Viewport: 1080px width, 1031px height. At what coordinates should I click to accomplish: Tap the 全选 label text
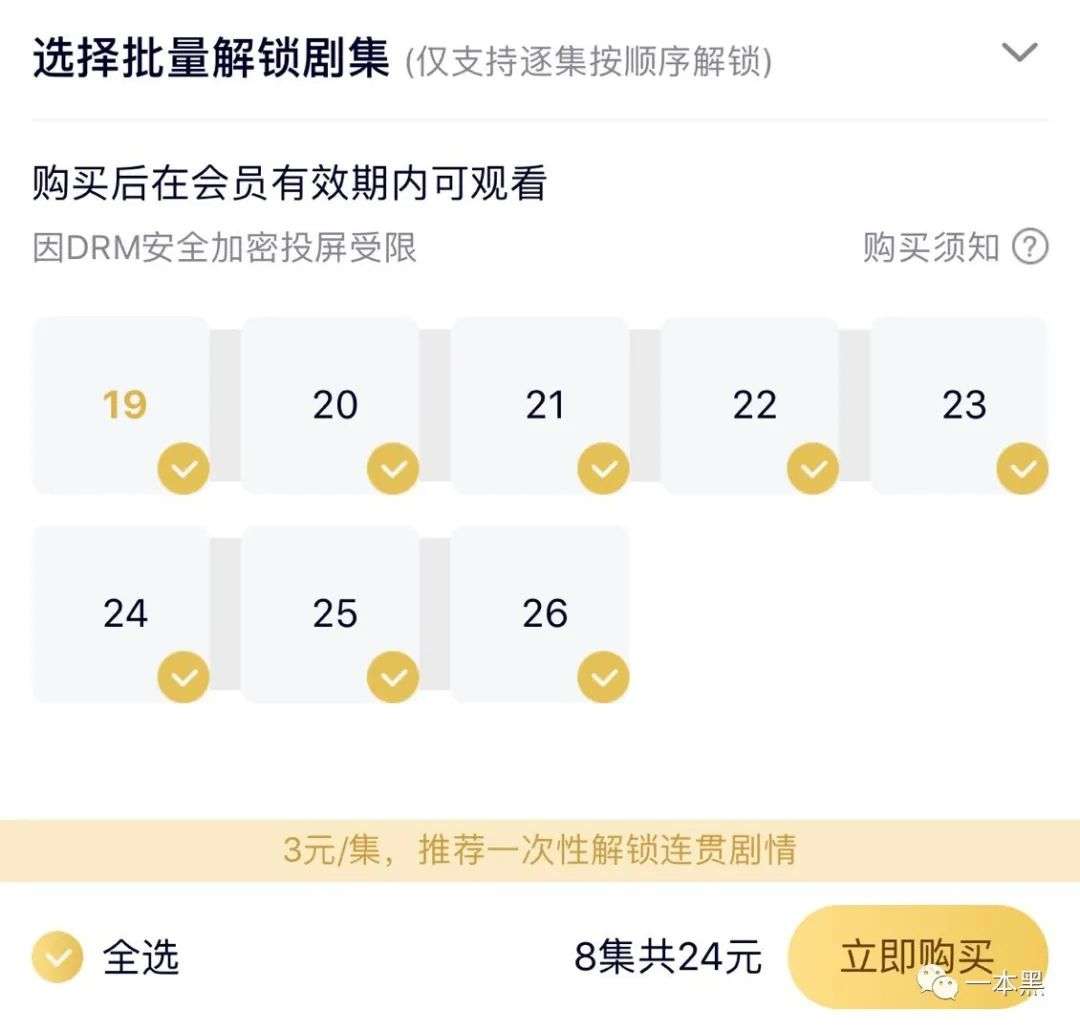pyautogui.click(x=141, y=957)
